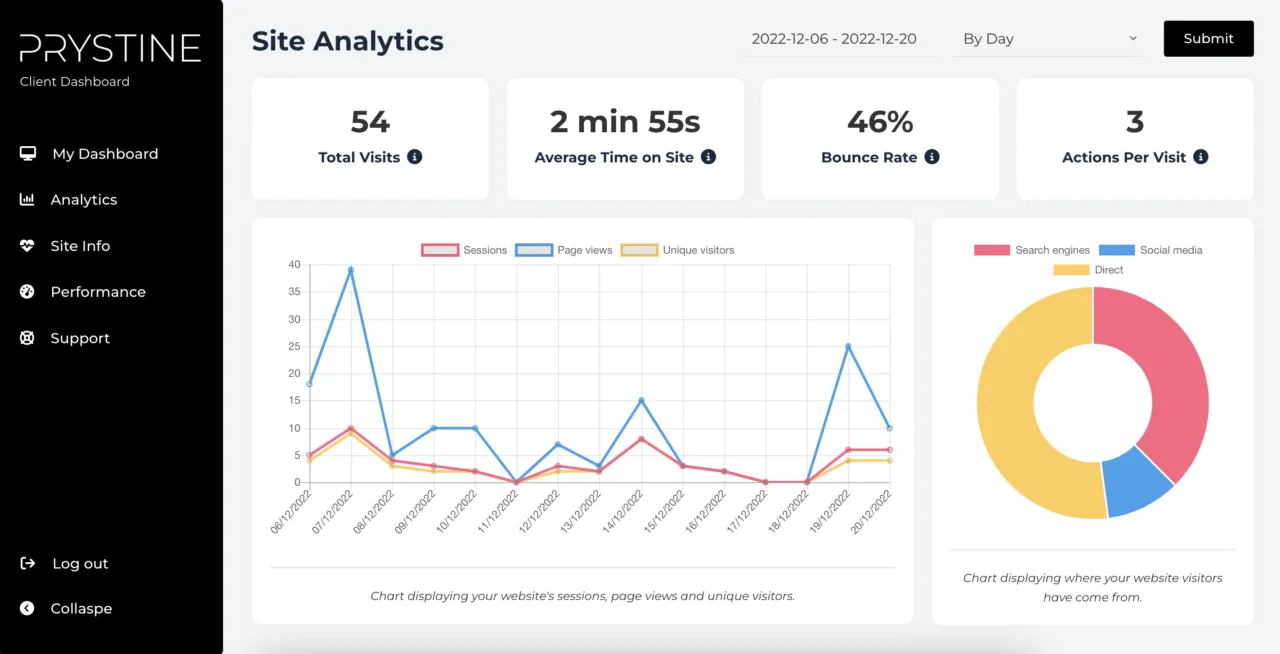The width and height of the screenshot is (1280, 654).
Task: Click the exit-arrow icon beside Log out
Action: click(x=28, y=563)
